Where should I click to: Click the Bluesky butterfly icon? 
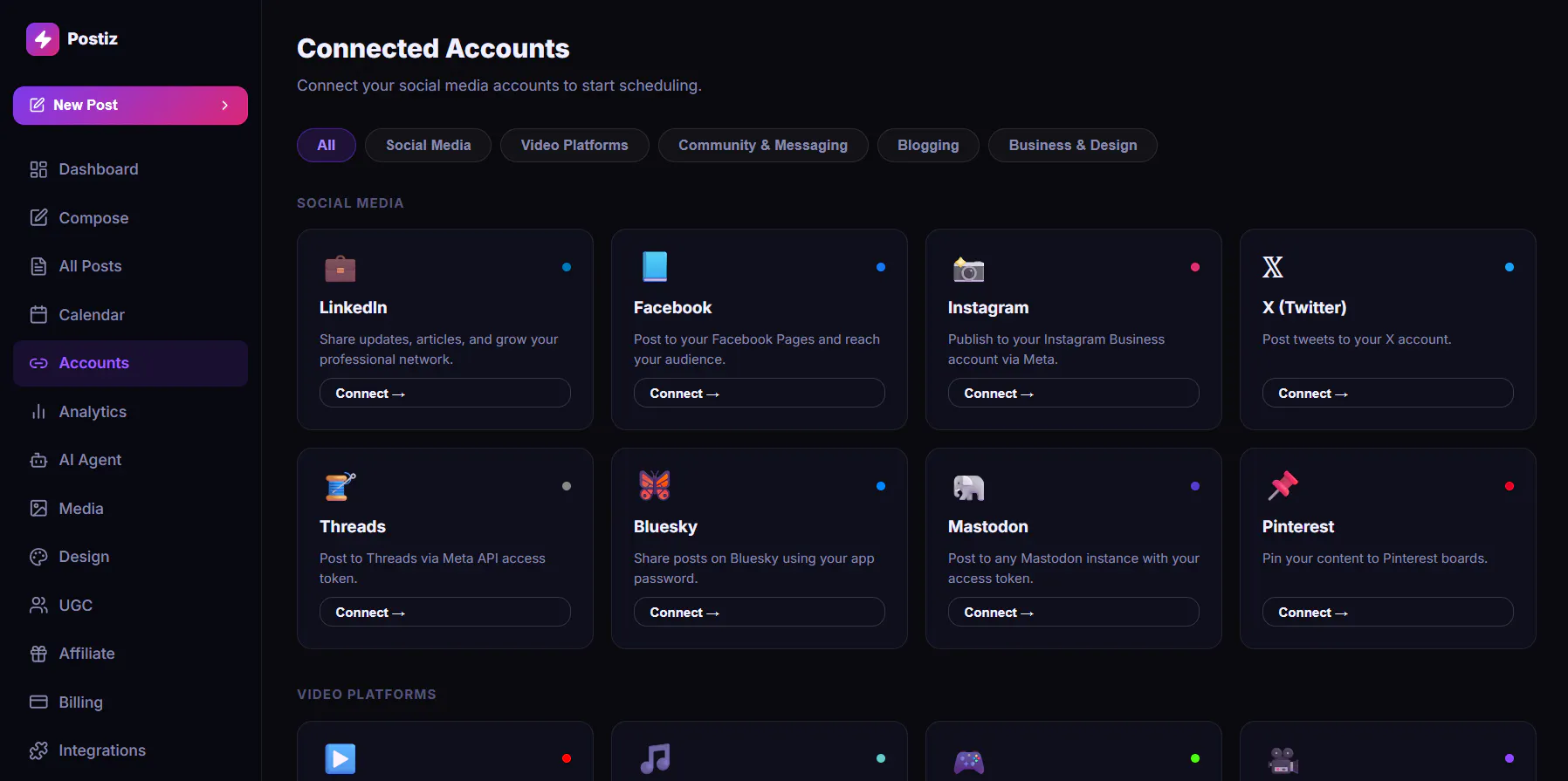[x=655, y=486]
